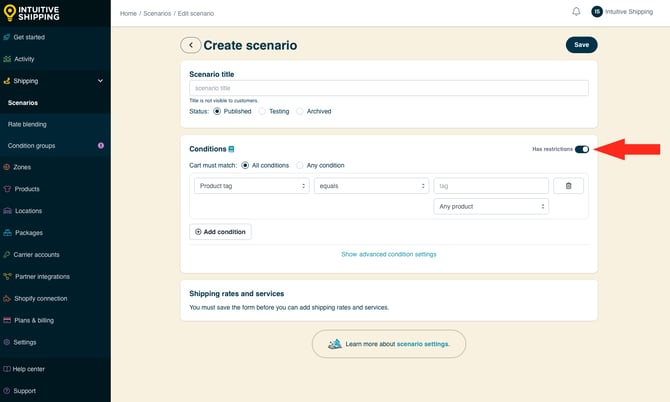Open the Conditions help doc icon
This screenshot has height=402, width=670.
(x=231, y=149)
